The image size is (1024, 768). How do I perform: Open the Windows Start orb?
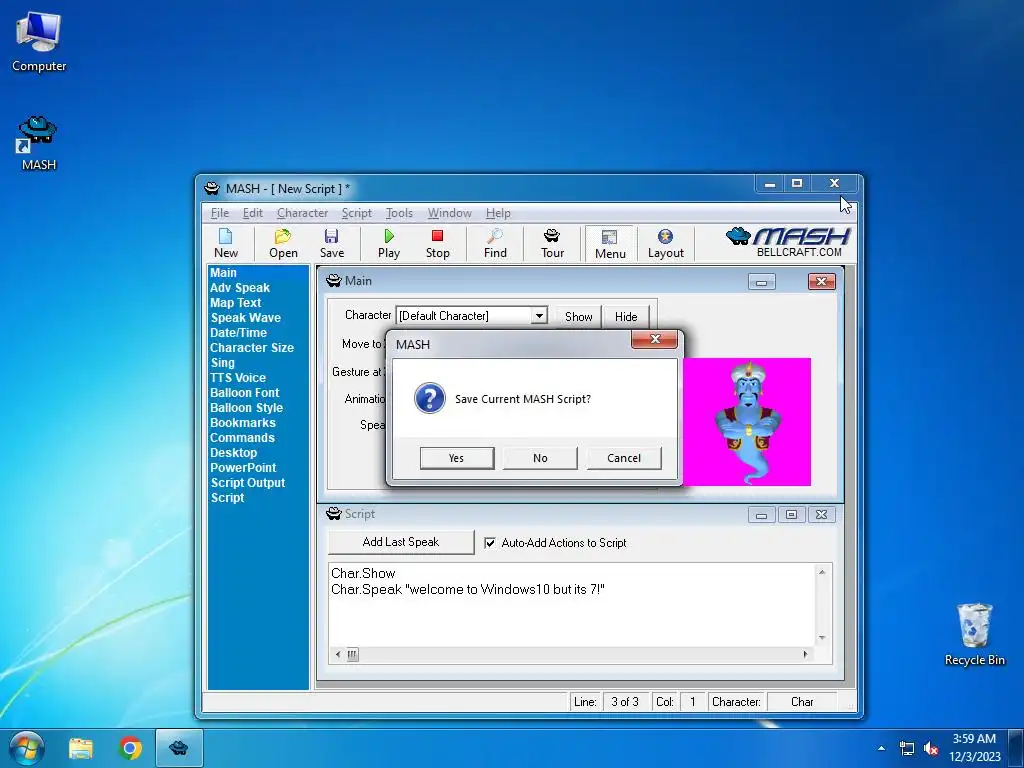(27, 748)
